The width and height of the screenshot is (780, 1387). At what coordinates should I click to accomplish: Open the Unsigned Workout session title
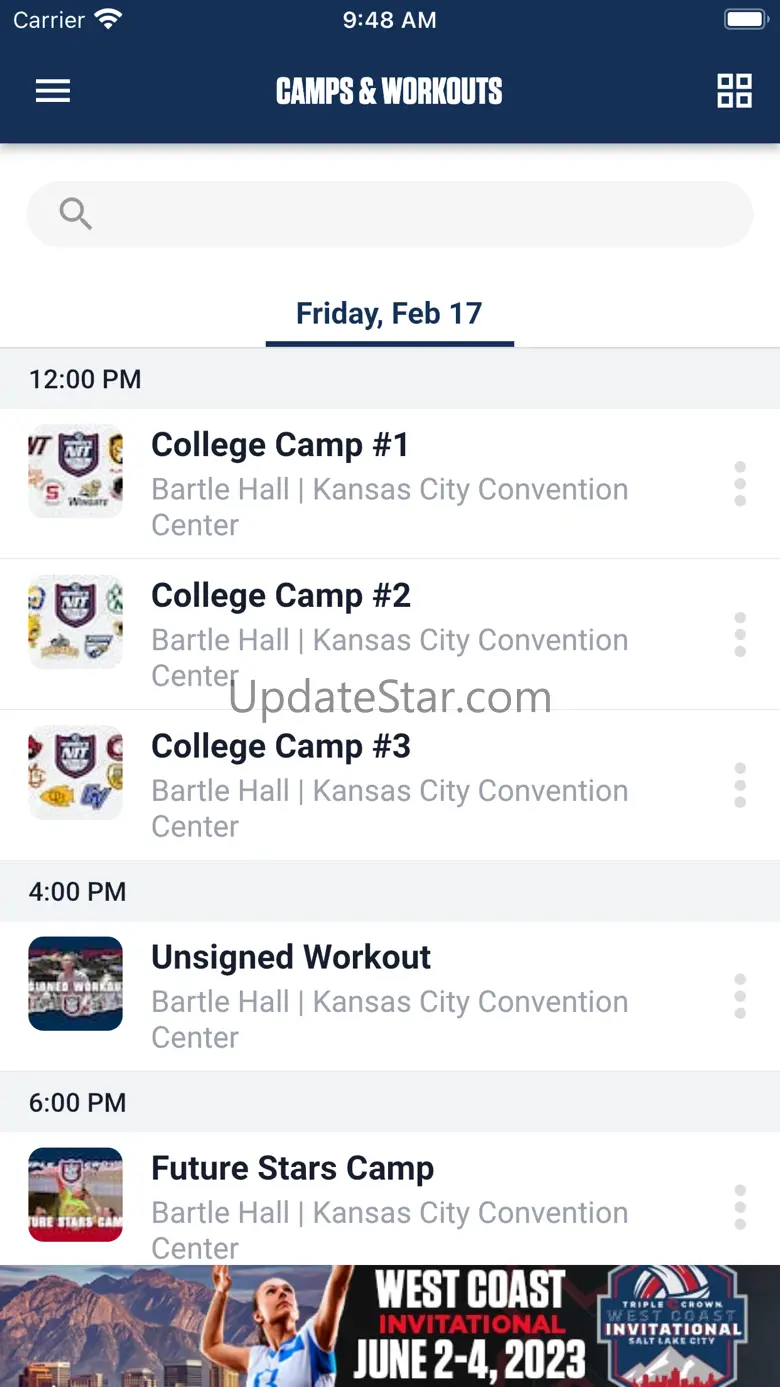pyautogui.click(x=291, y=957)
